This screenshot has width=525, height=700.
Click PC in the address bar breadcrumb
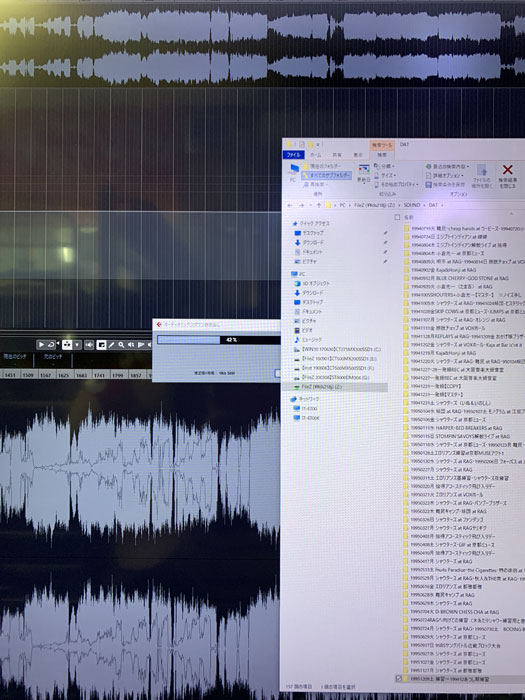click(x=342, y=205)
